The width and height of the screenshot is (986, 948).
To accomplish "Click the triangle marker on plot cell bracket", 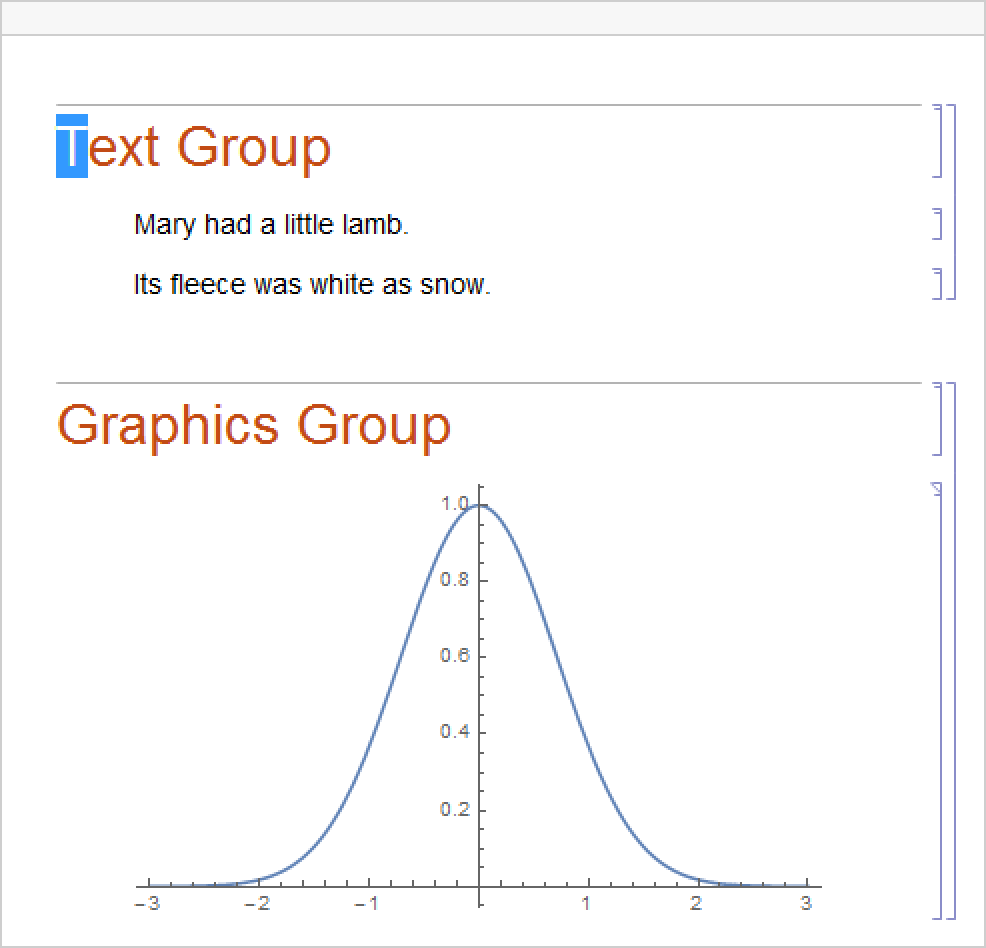I will tap(937, 489).
